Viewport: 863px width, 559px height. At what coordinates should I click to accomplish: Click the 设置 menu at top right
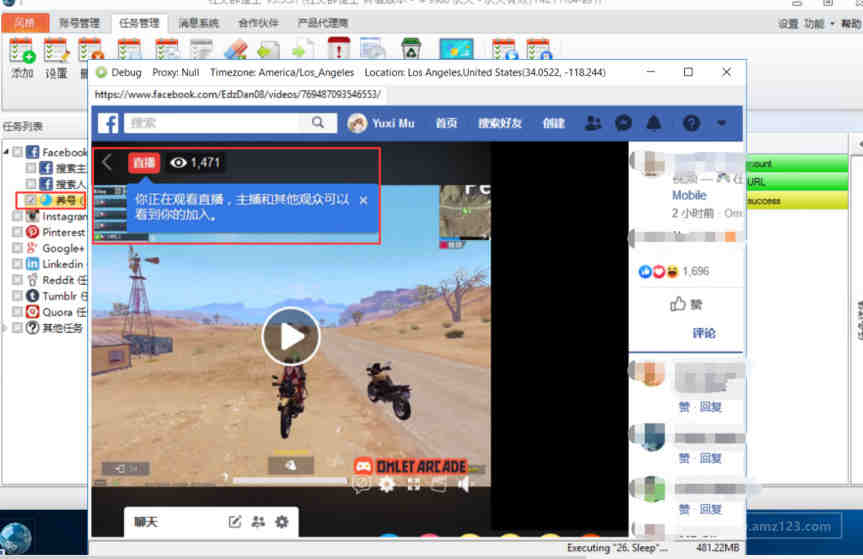(788, 24)
